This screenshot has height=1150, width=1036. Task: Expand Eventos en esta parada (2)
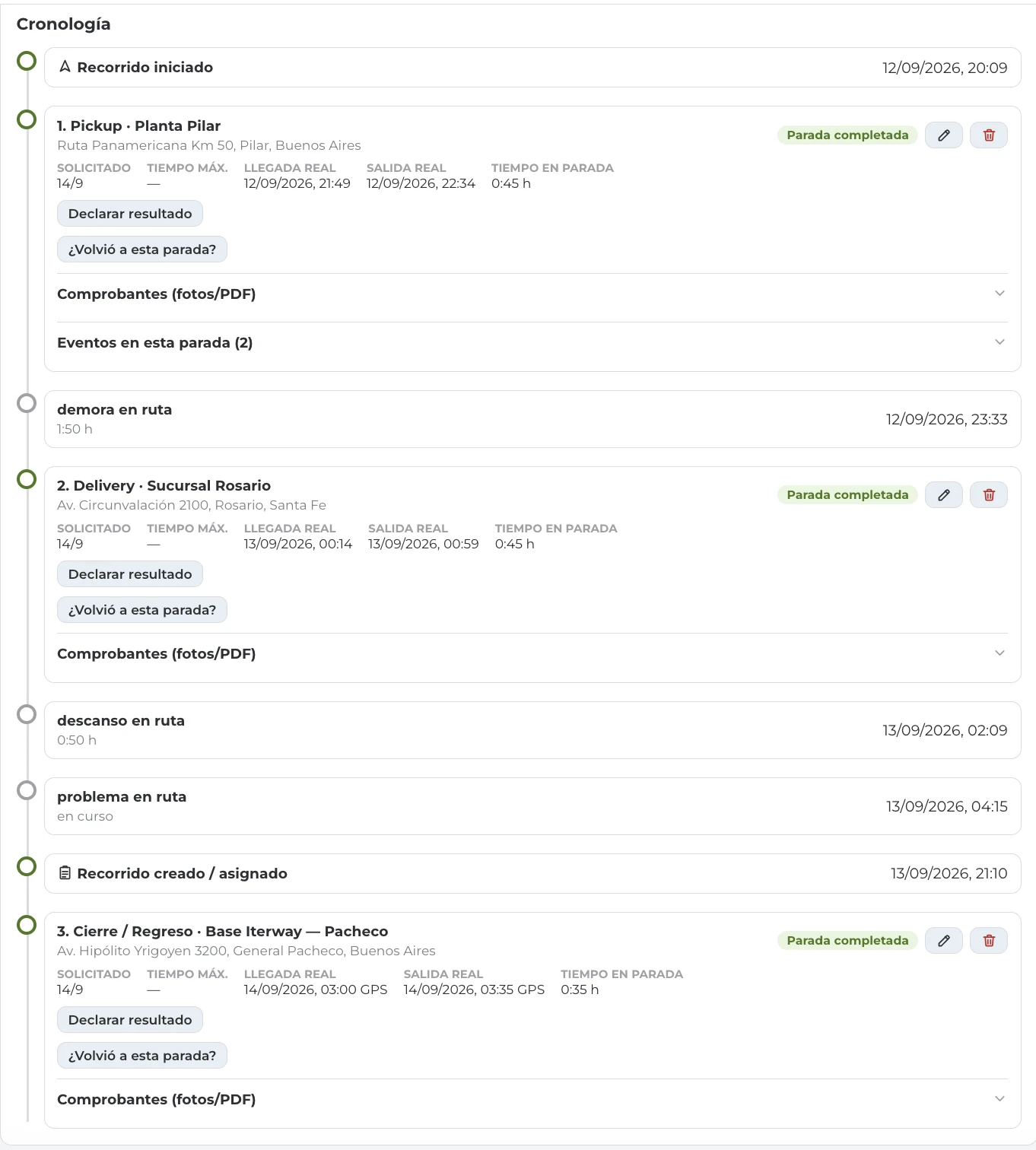532,342
